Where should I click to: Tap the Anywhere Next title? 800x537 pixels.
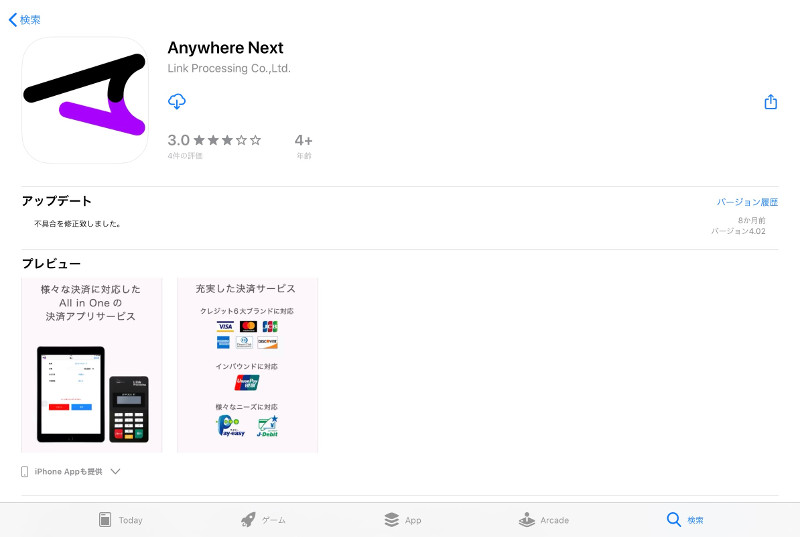click(x=226, y=48)
